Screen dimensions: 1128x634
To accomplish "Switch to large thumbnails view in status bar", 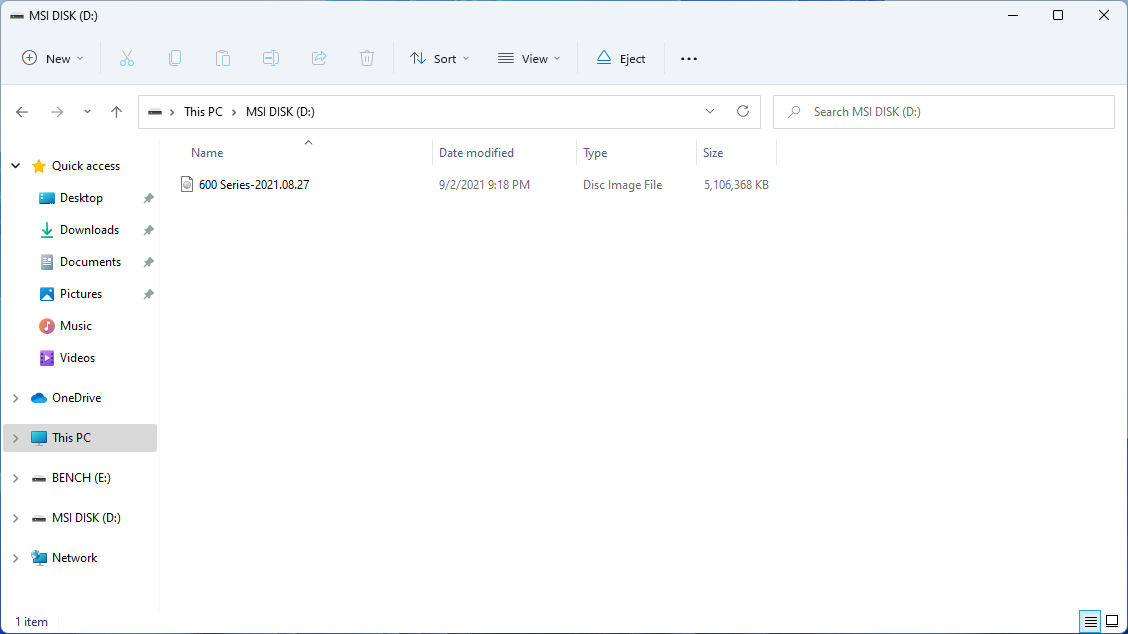I will coord(1112,621).
